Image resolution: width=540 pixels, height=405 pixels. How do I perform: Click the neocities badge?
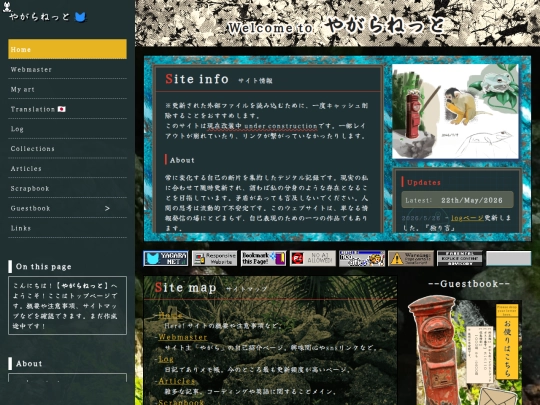pyautogui.click(x=362, y=258)
